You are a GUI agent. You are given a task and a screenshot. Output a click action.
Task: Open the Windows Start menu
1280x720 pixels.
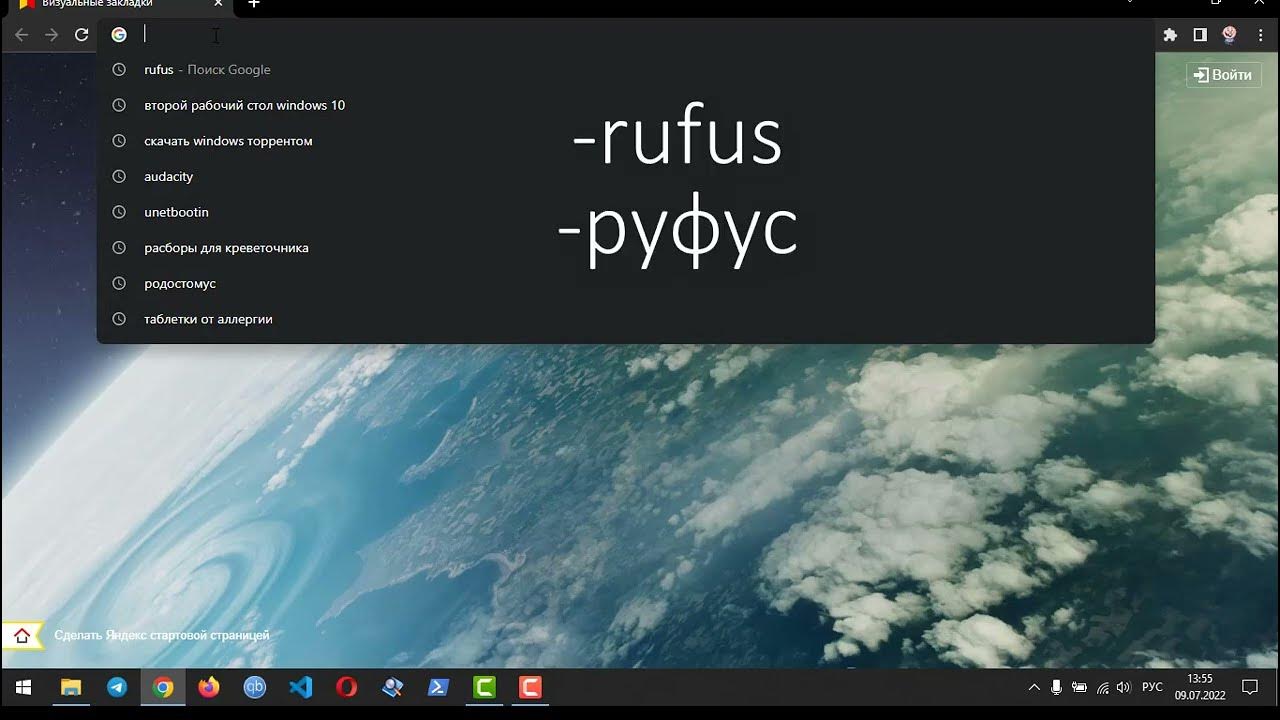(24, 688)
